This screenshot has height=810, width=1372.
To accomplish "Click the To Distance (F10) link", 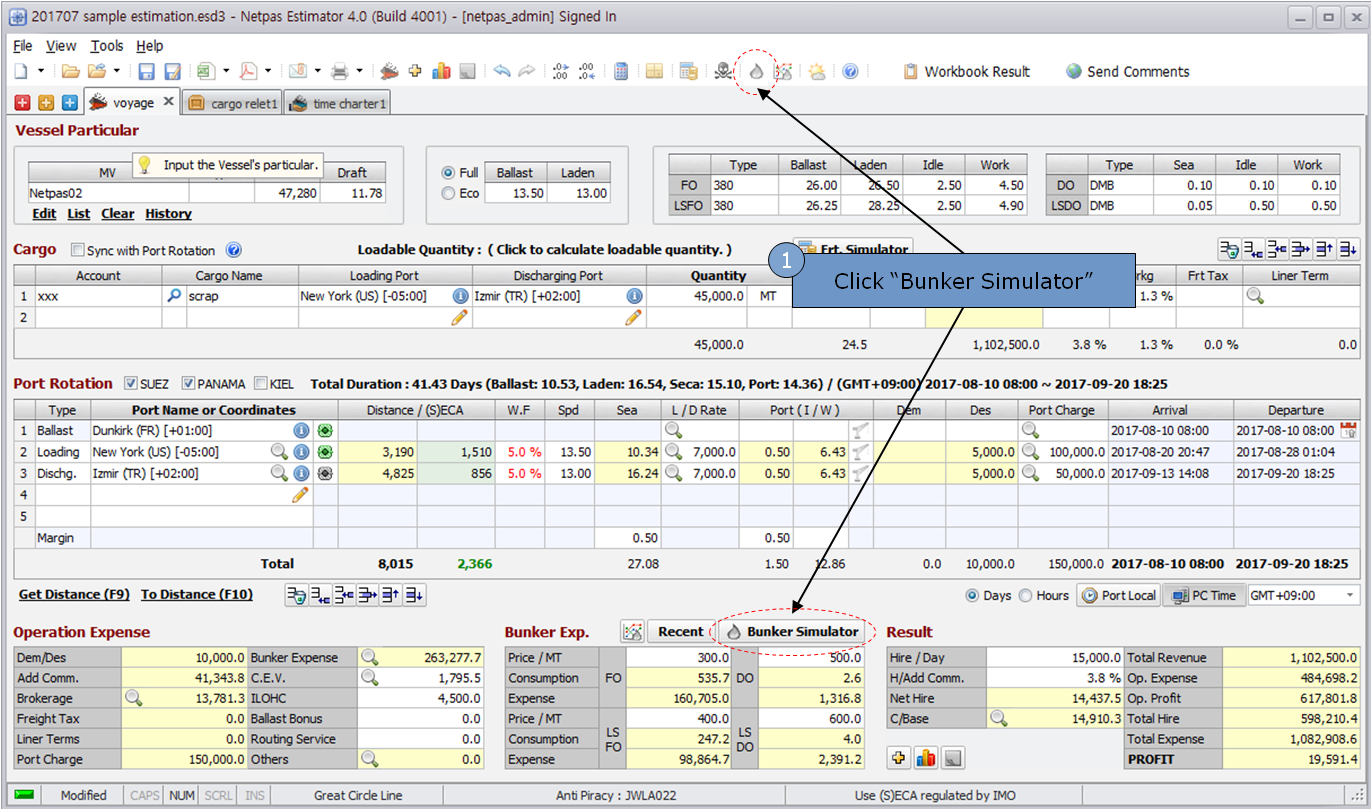I will pos(197,595).
